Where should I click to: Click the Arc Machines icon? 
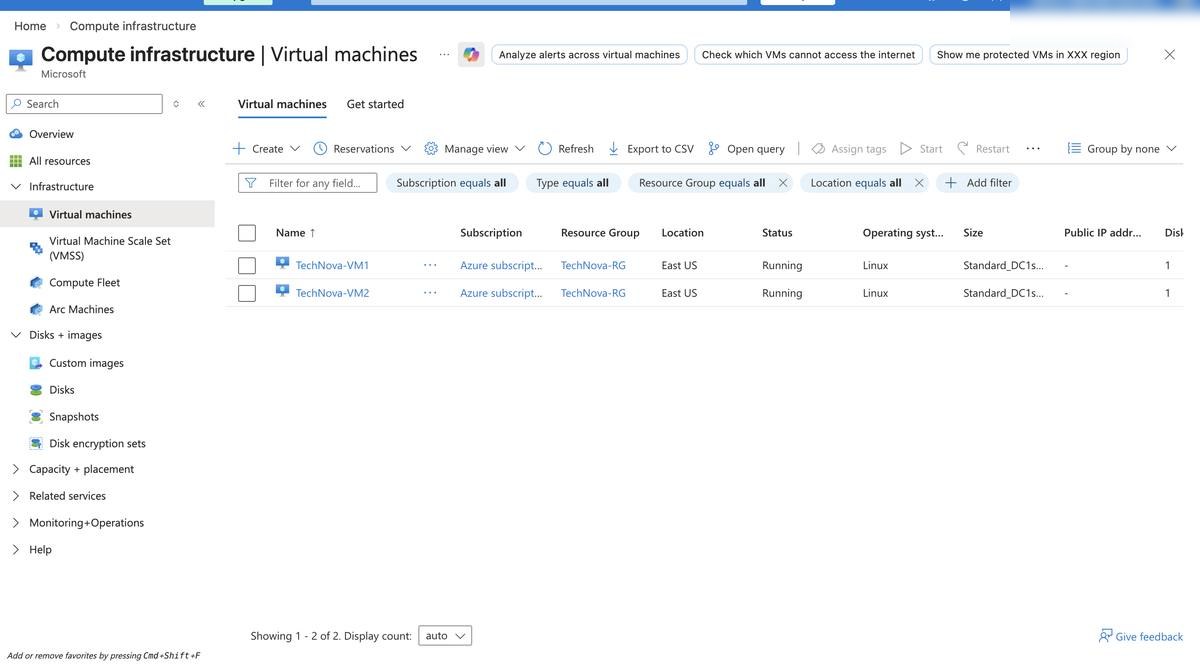coord(36,310)
